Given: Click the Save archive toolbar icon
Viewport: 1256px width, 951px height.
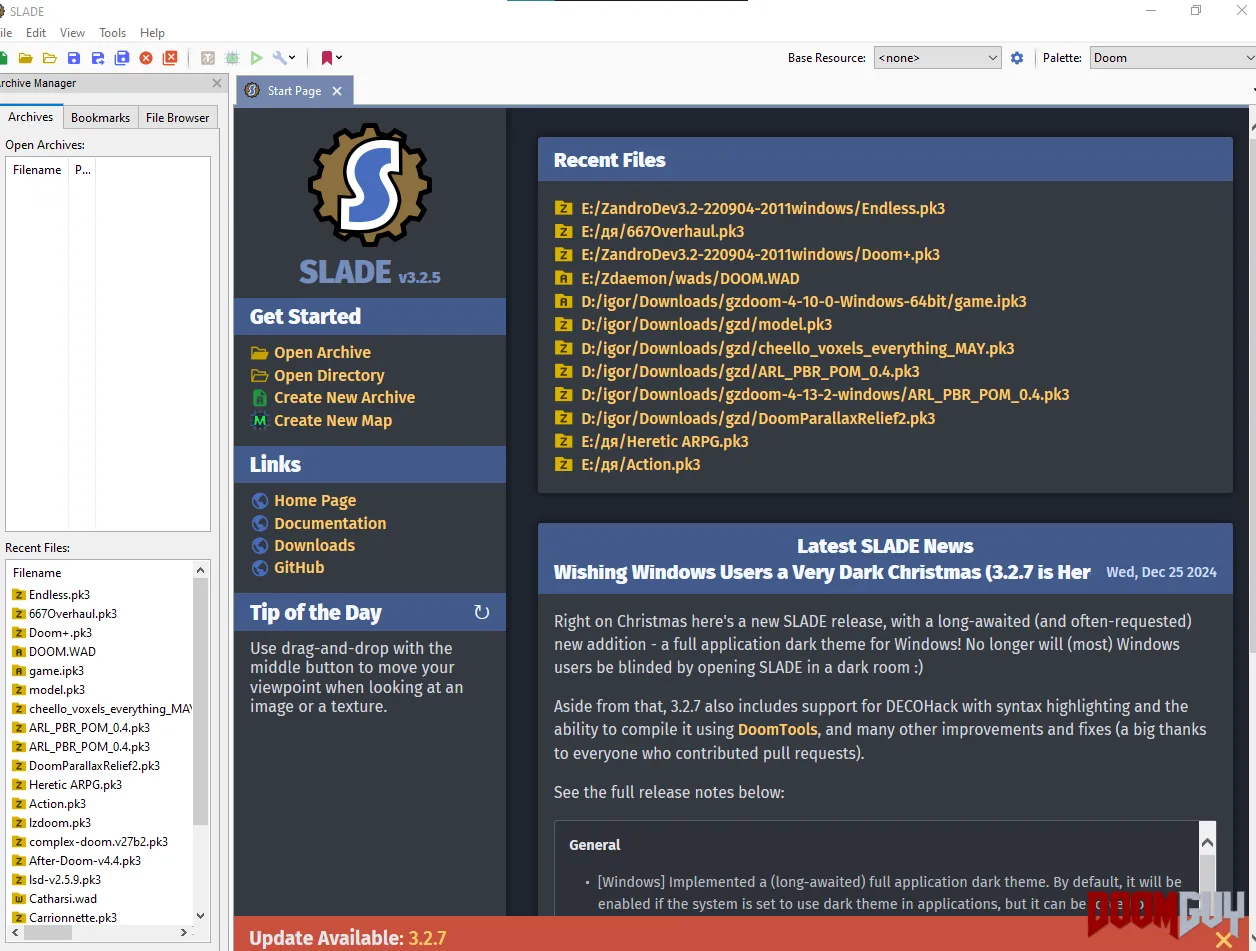Looking at the screenshot, I should (x=74, y=58).
